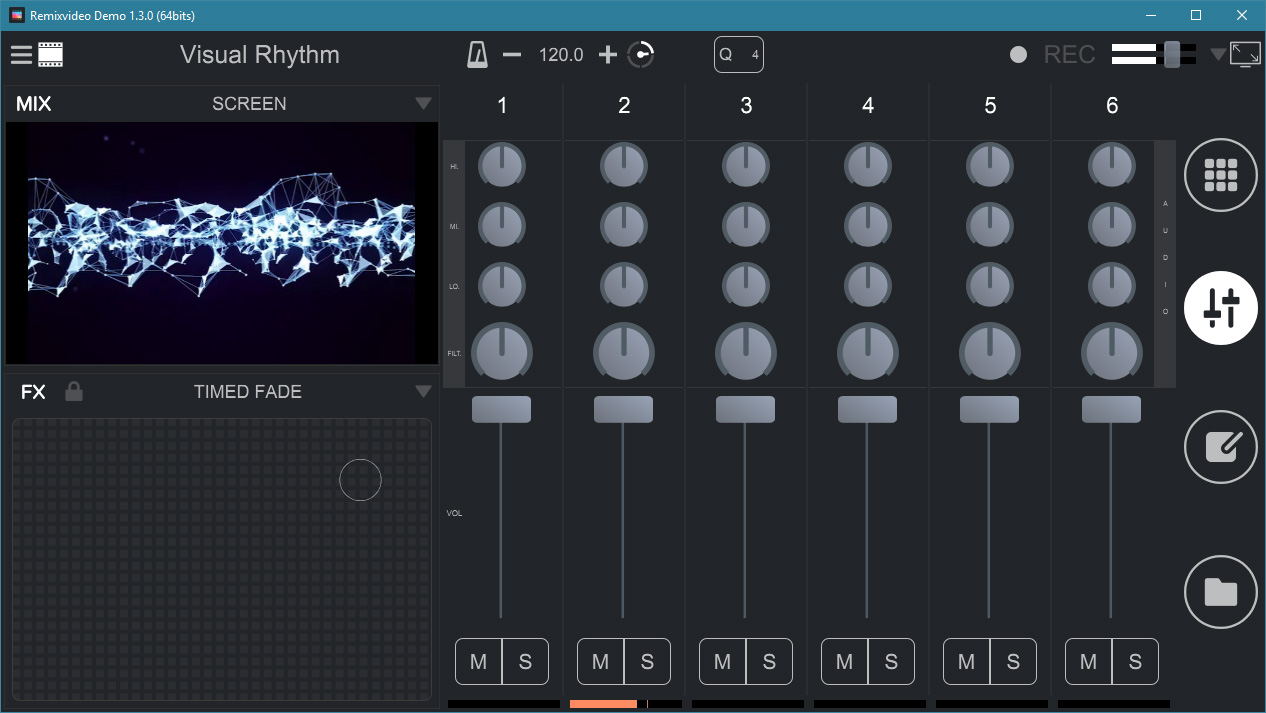Click the fullscreen output icon
This screenshot has height=713, width=1266.
[1245, 55]
